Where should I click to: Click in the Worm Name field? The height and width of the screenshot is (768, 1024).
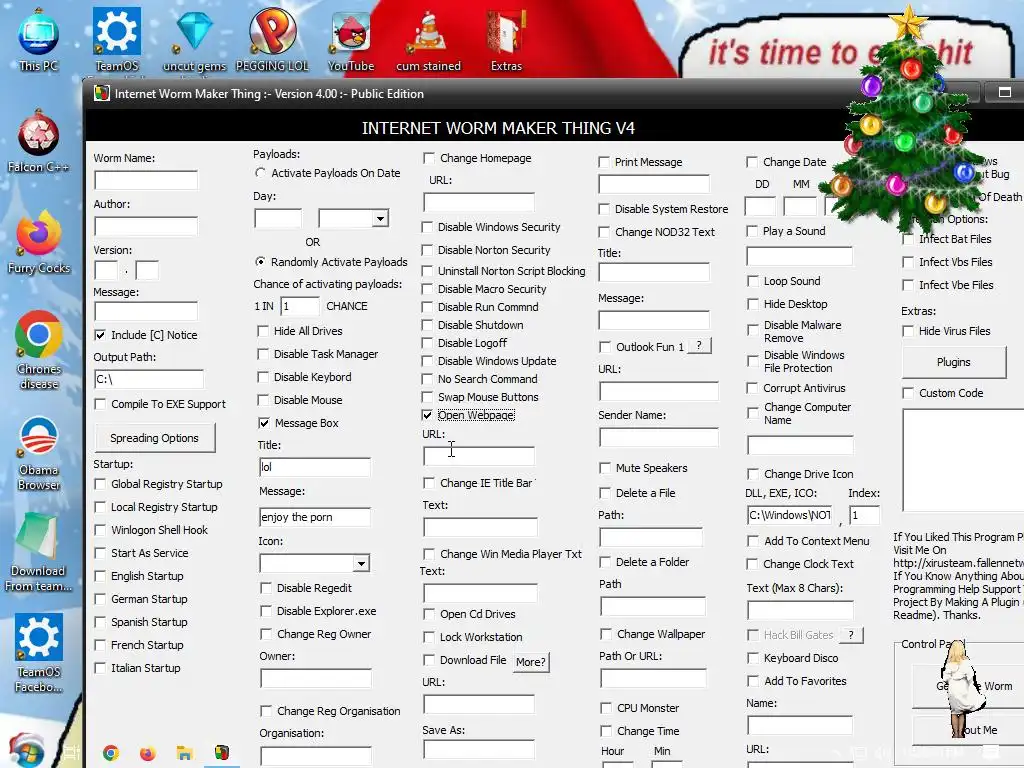146,180
